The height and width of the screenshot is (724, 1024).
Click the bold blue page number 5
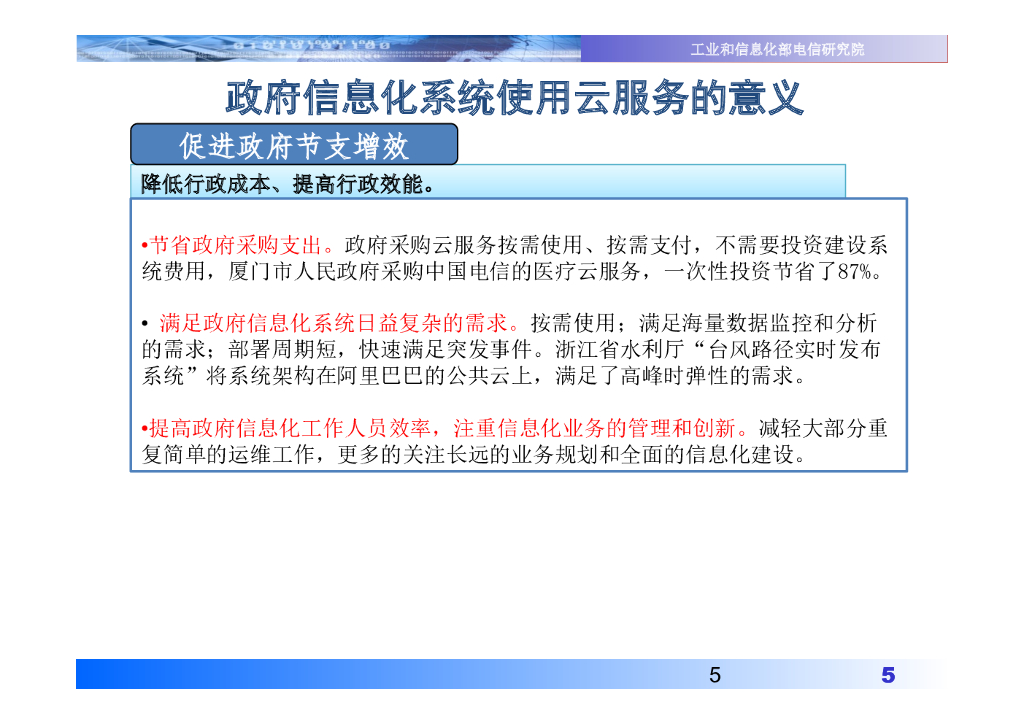click(x=888, y=675)
